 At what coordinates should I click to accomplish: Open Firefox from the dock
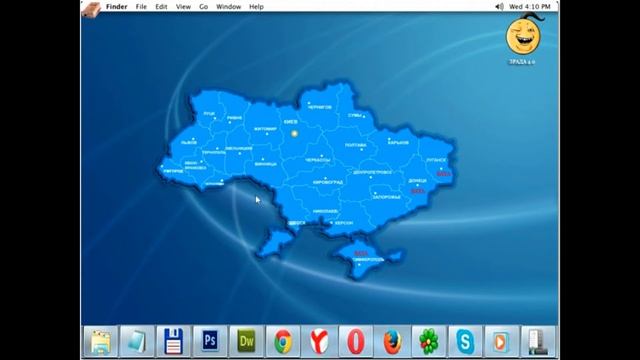pyautogui.click(x=392, y=341)
